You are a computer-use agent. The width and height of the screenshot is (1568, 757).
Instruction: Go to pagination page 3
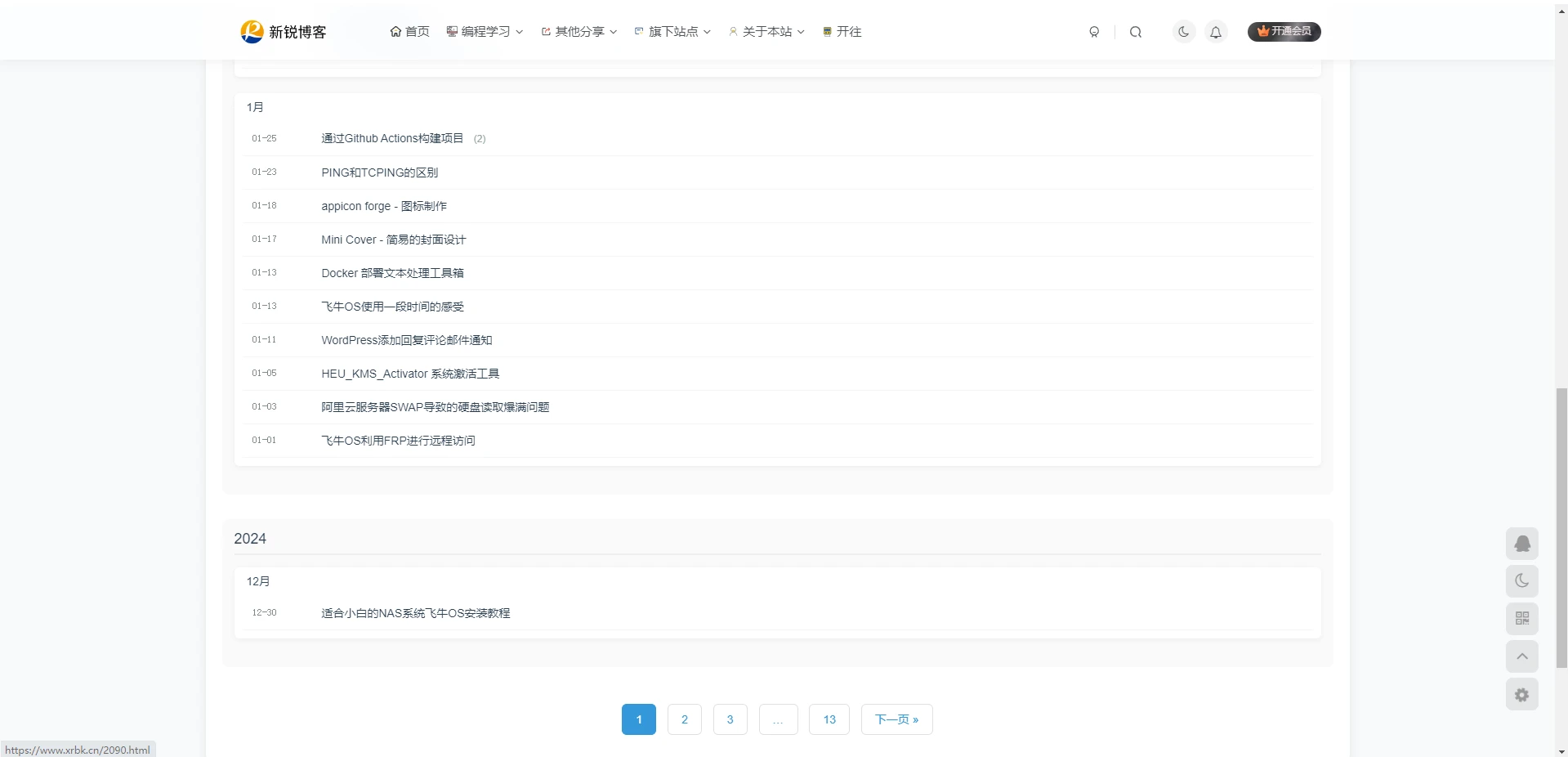pos(730,719)
